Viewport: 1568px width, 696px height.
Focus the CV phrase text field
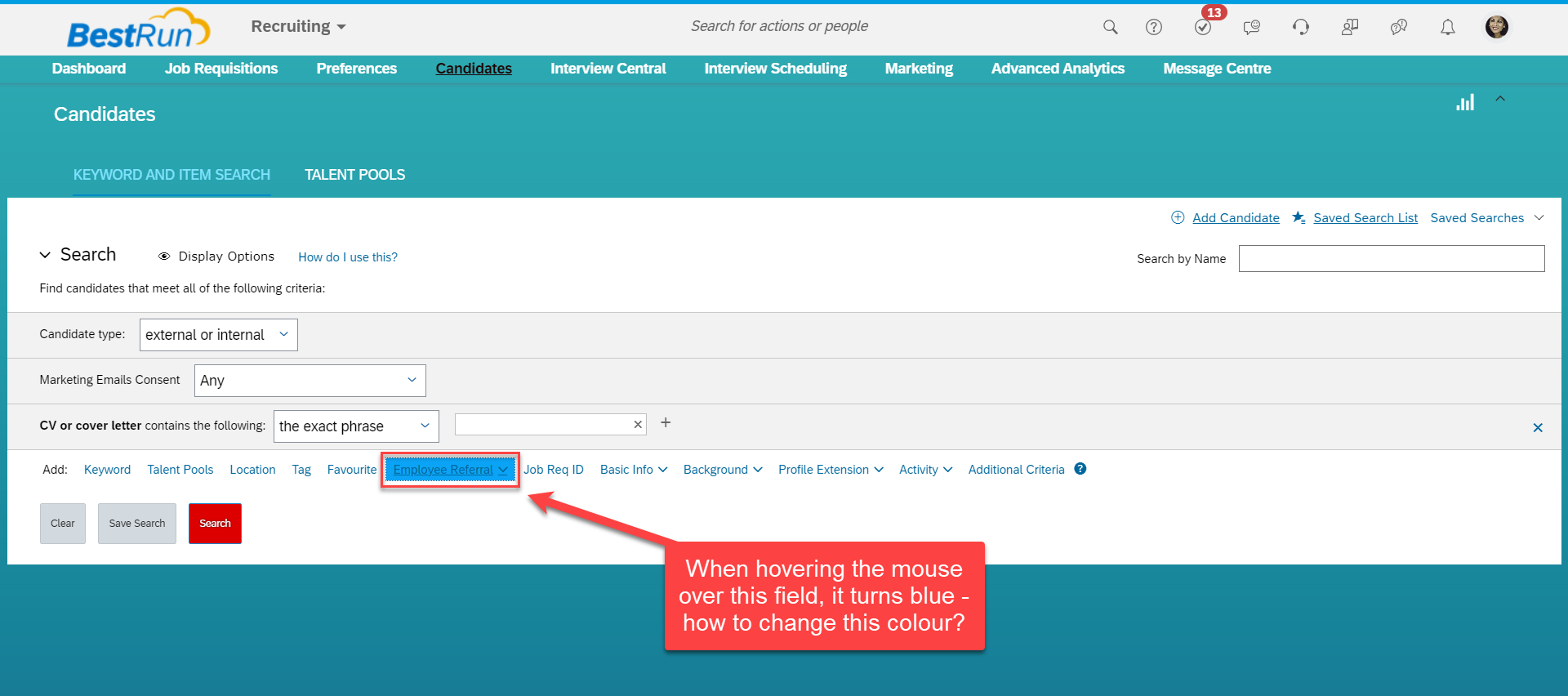click(550, 424)
